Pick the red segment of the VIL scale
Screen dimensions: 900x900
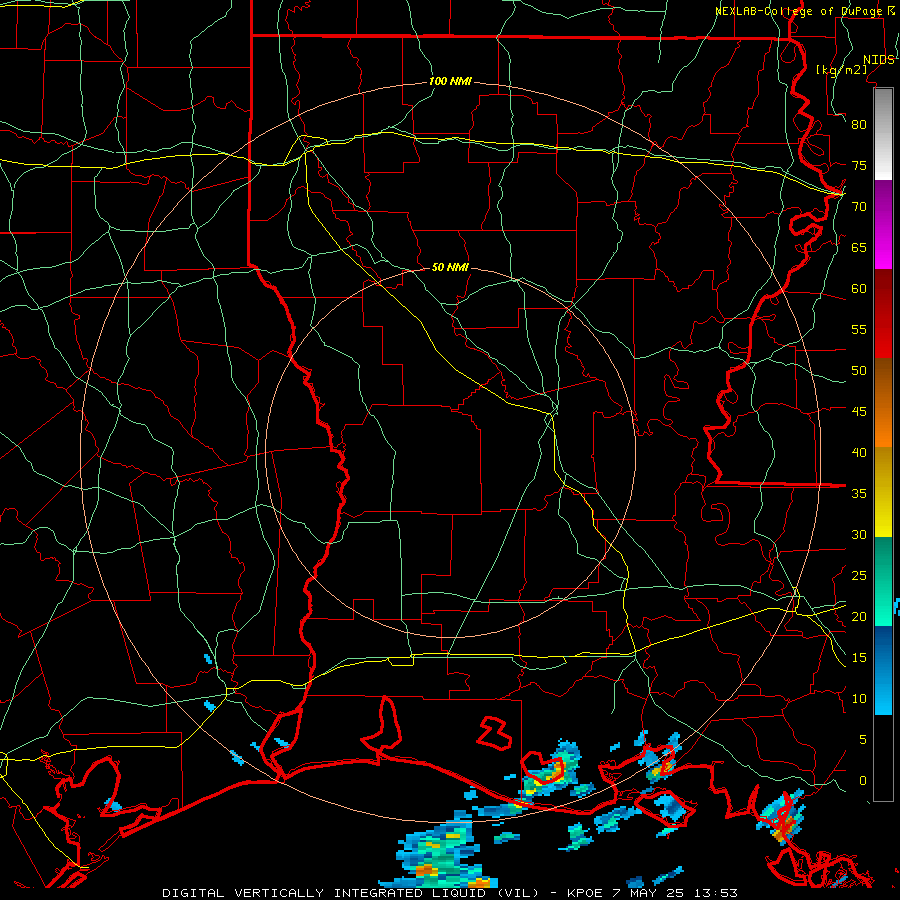pos(883,314)
